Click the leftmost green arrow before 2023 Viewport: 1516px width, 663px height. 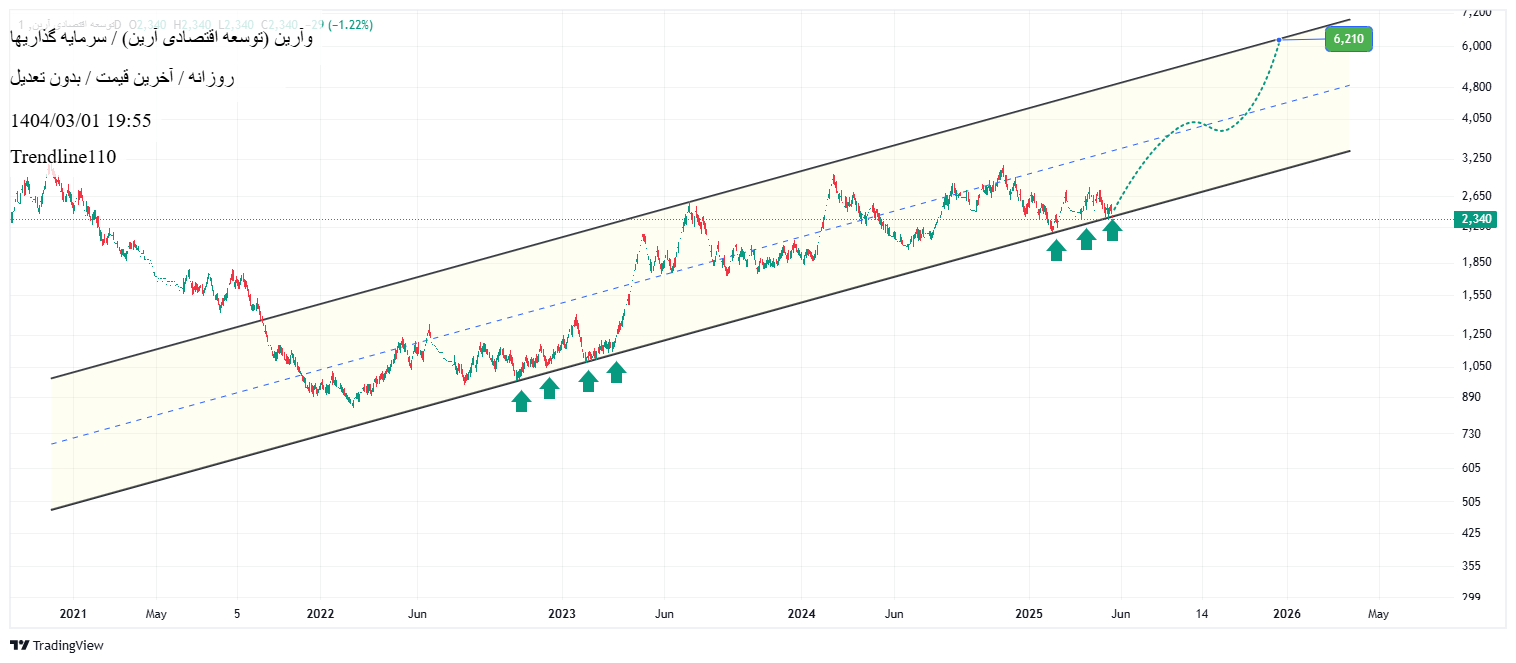pyautogui.click(x=521, y=401)
